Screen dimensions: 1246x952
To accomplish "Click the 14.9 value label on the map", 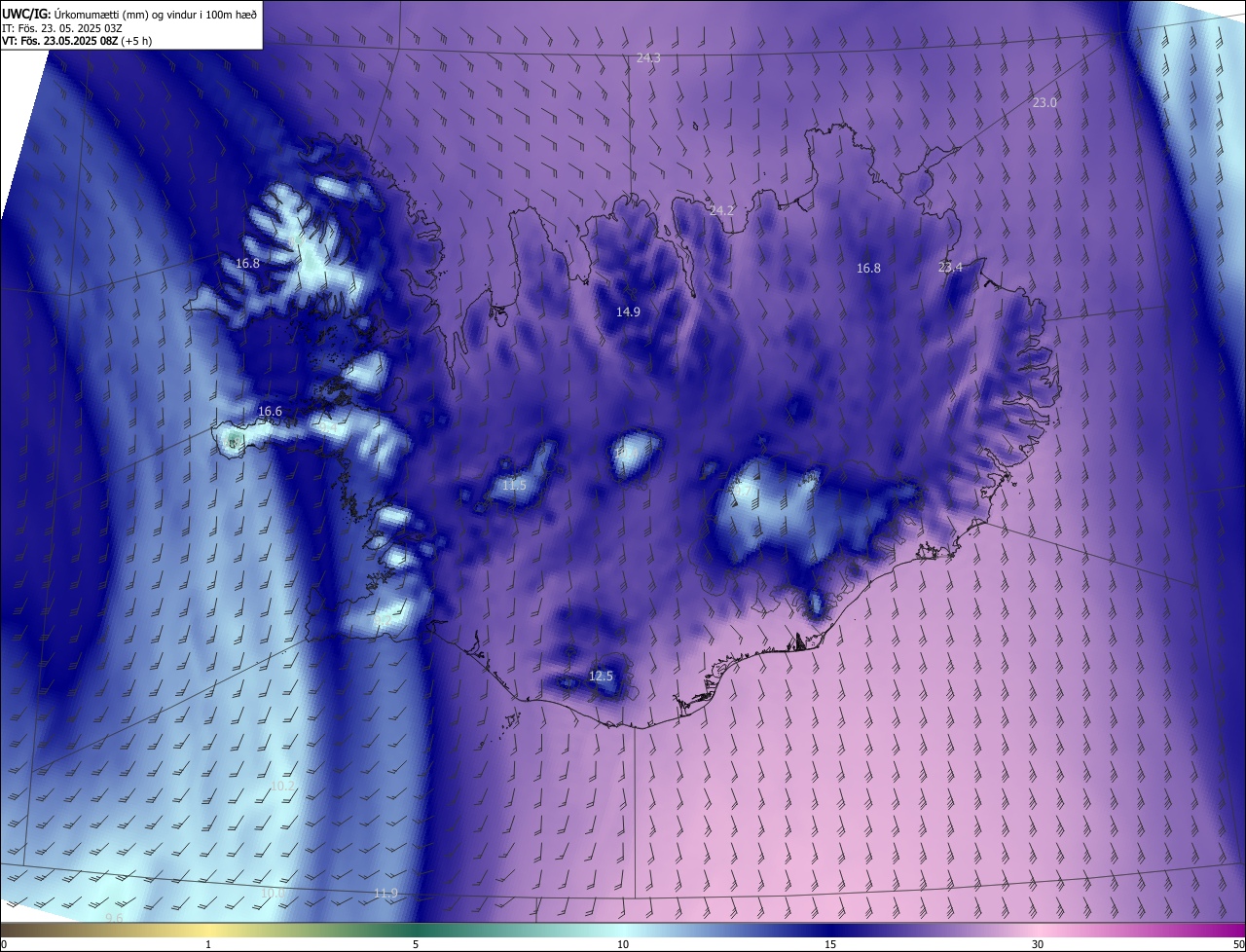I will click(x=628, y=312).
